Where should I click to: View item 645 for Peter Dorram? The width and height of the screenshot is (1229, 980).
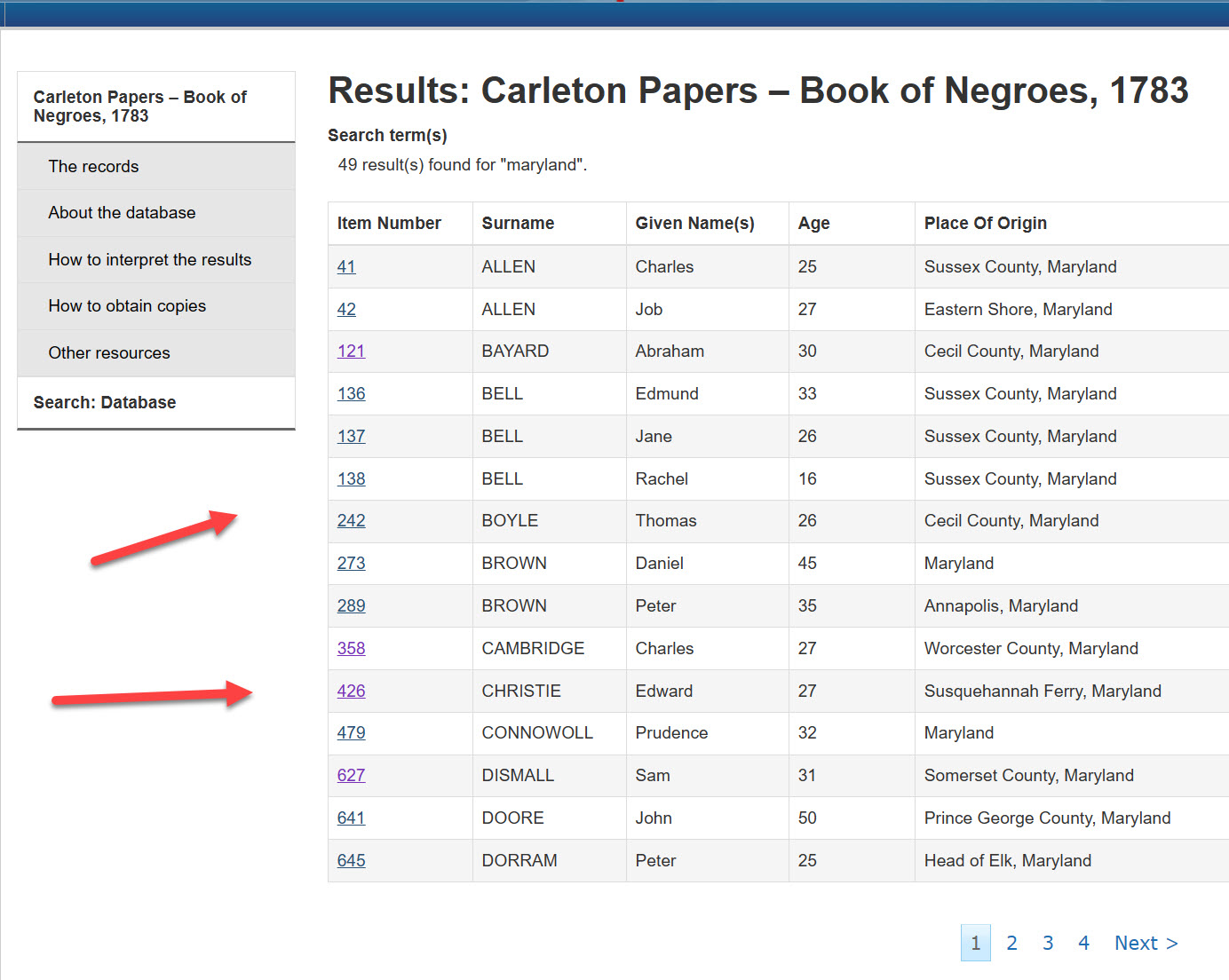(x=351, y=860)
